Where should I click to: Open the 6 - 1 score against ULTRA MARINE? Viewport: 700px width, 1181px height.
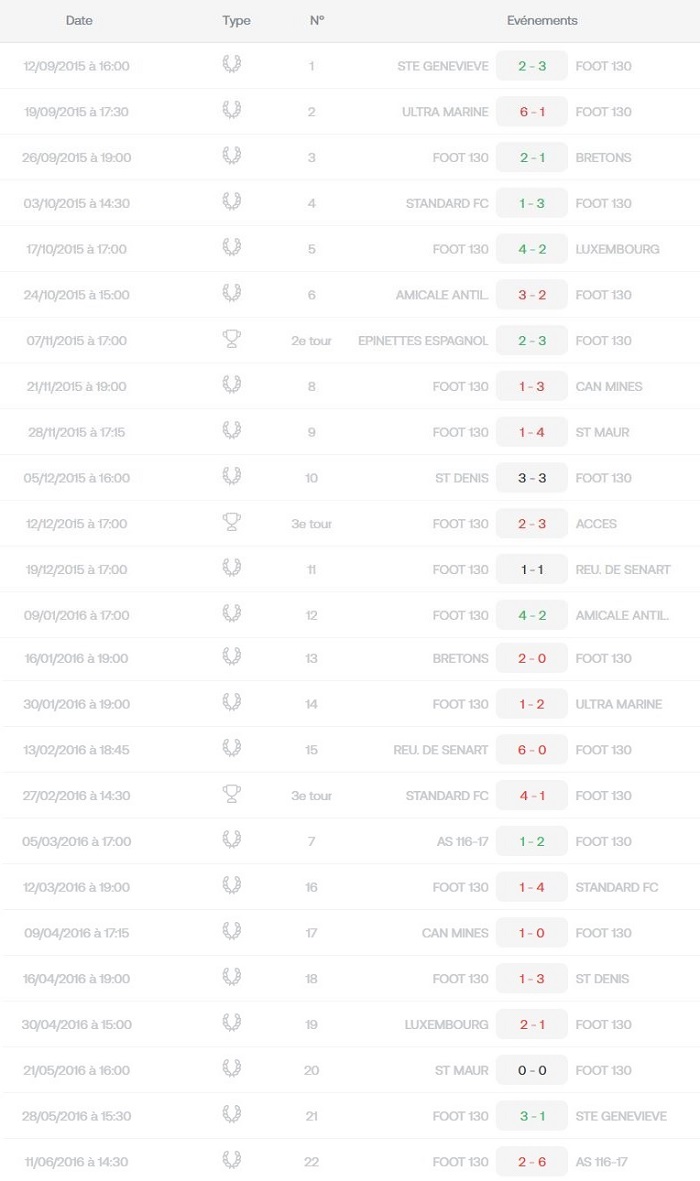532,111
